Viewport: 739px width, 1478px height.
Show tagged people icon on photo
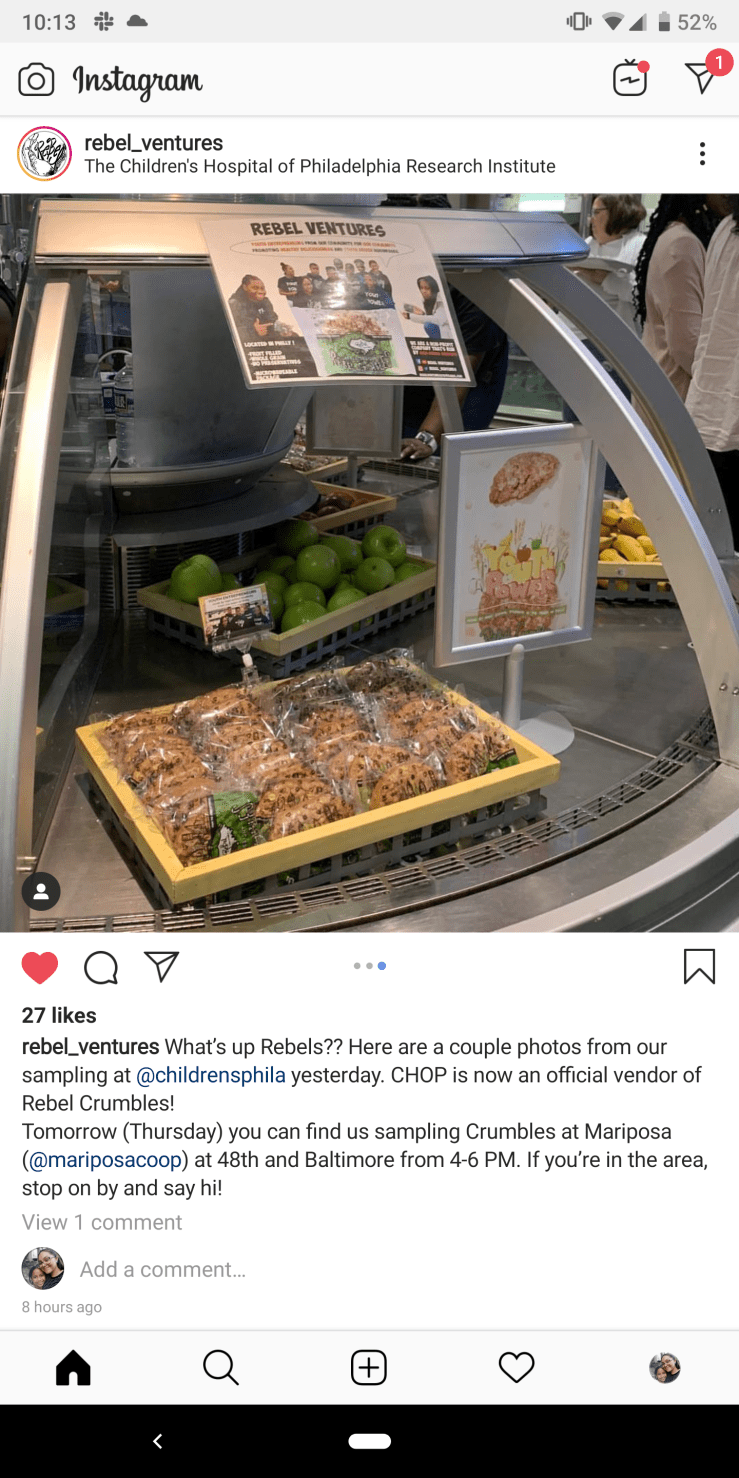tap(41, 892)
